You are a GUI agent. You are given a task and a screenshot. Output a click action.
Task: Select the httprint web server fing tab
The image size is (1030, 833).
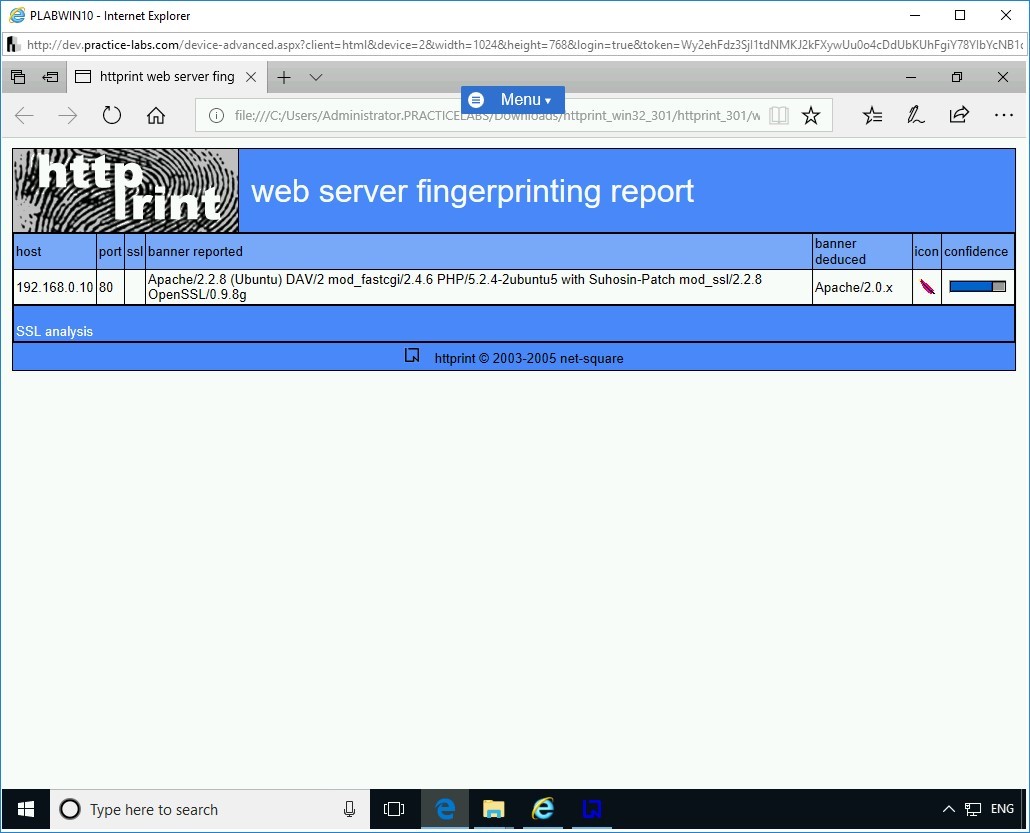pyautogui.click(x=165, y=76)
